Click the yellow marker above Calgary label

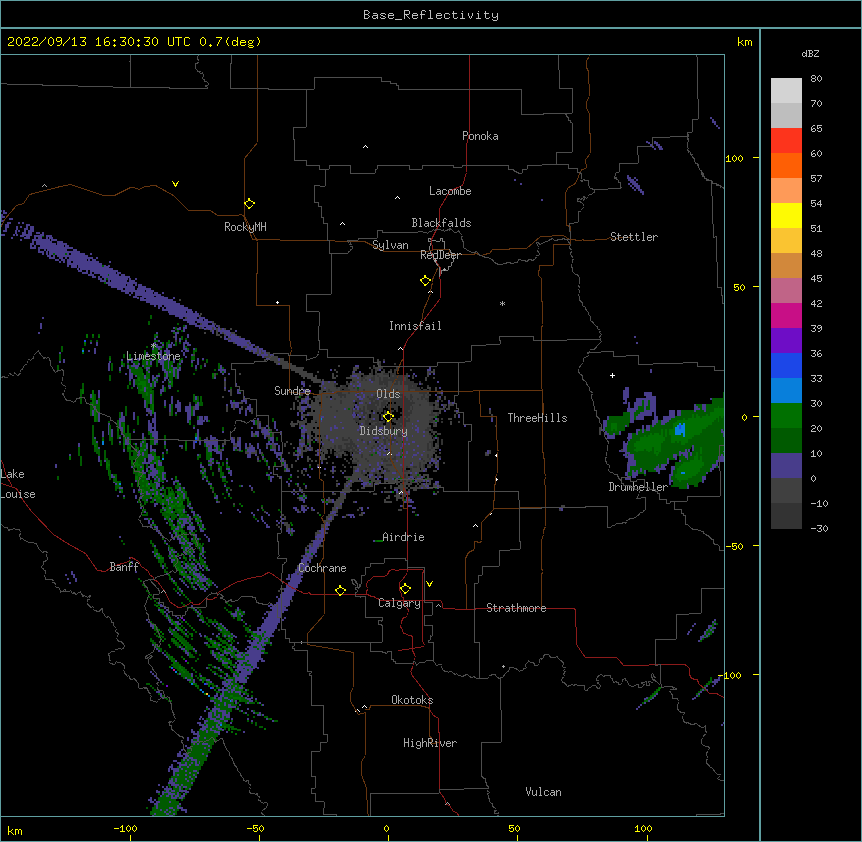(x=405, y=589)
